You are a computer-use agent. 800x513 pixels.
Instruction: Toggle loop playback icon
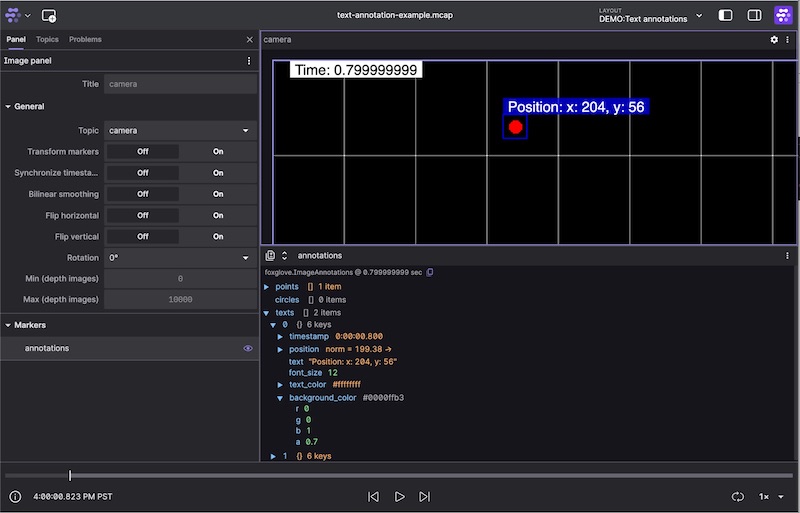[738, 496]
